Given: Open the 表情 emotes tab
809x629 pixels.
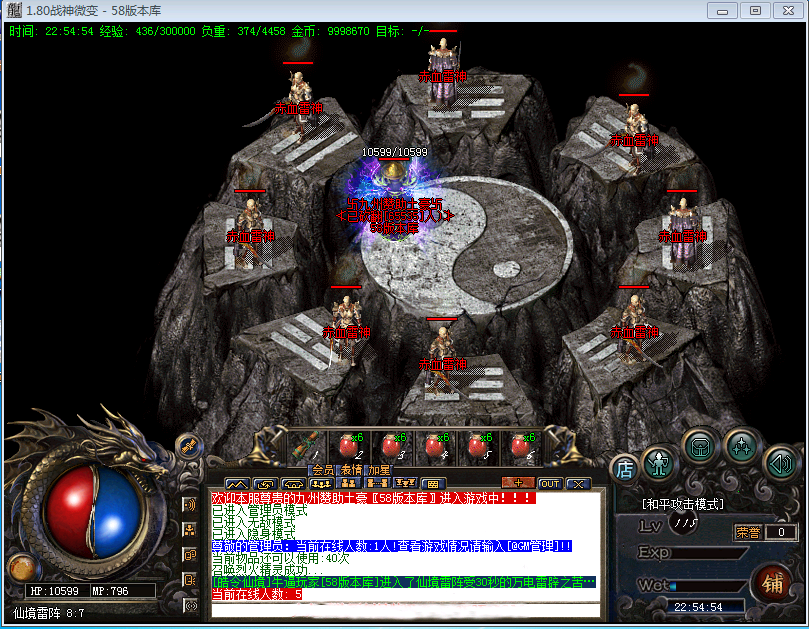Looking at the screenshot, I should [350, 470].
